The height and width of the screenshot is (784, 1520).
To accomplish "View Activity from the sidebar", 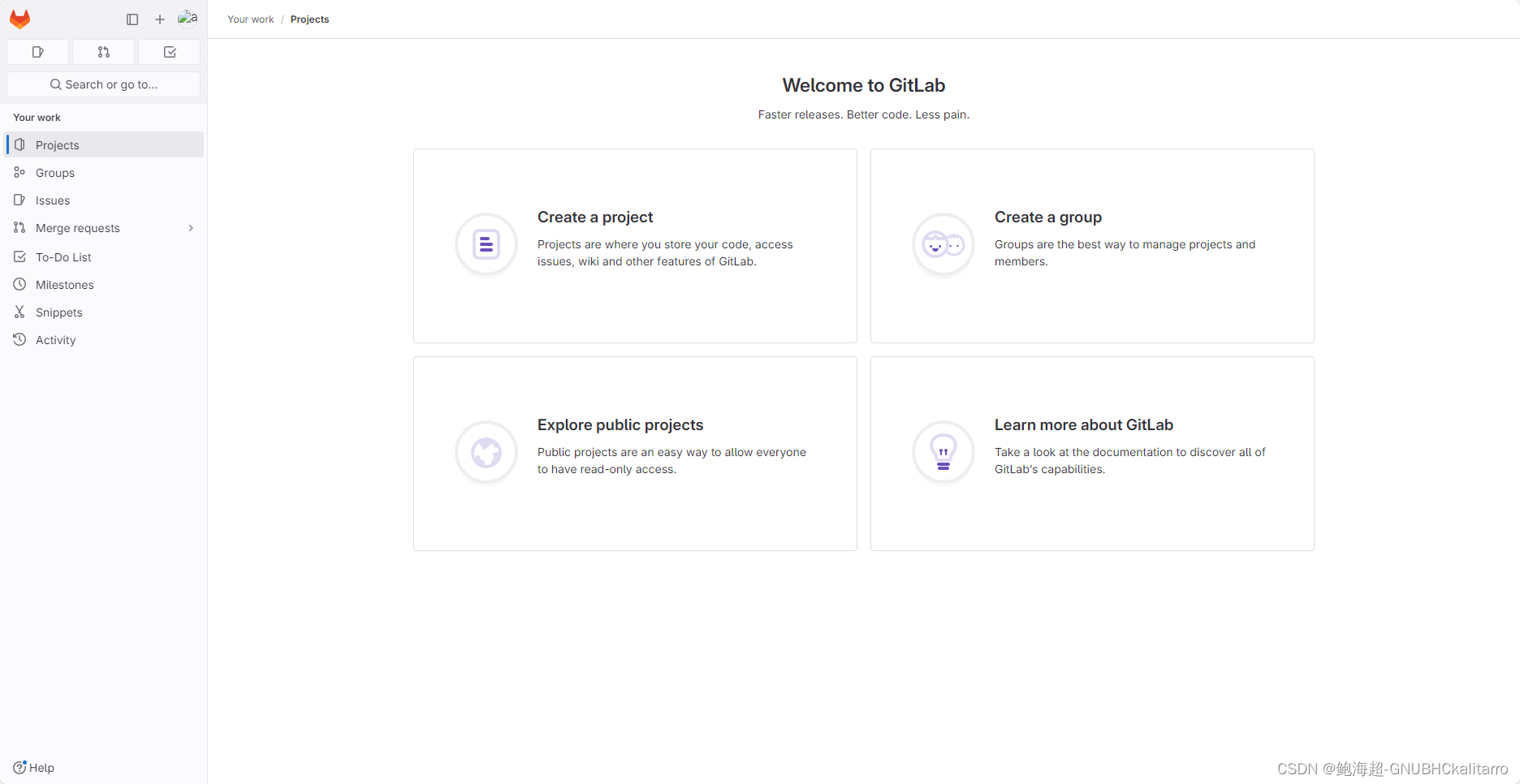I will coord(105,340).
